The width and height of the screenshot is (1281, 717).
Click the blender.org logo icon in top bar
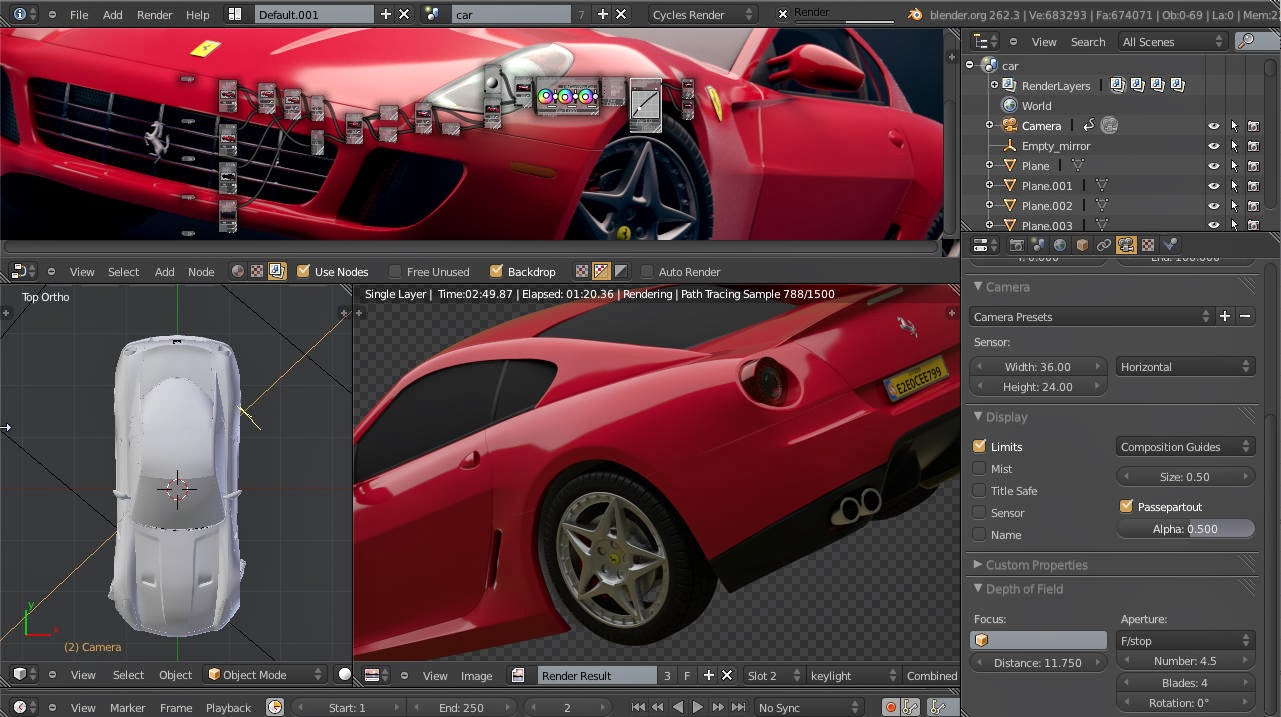tap(915, 14)
